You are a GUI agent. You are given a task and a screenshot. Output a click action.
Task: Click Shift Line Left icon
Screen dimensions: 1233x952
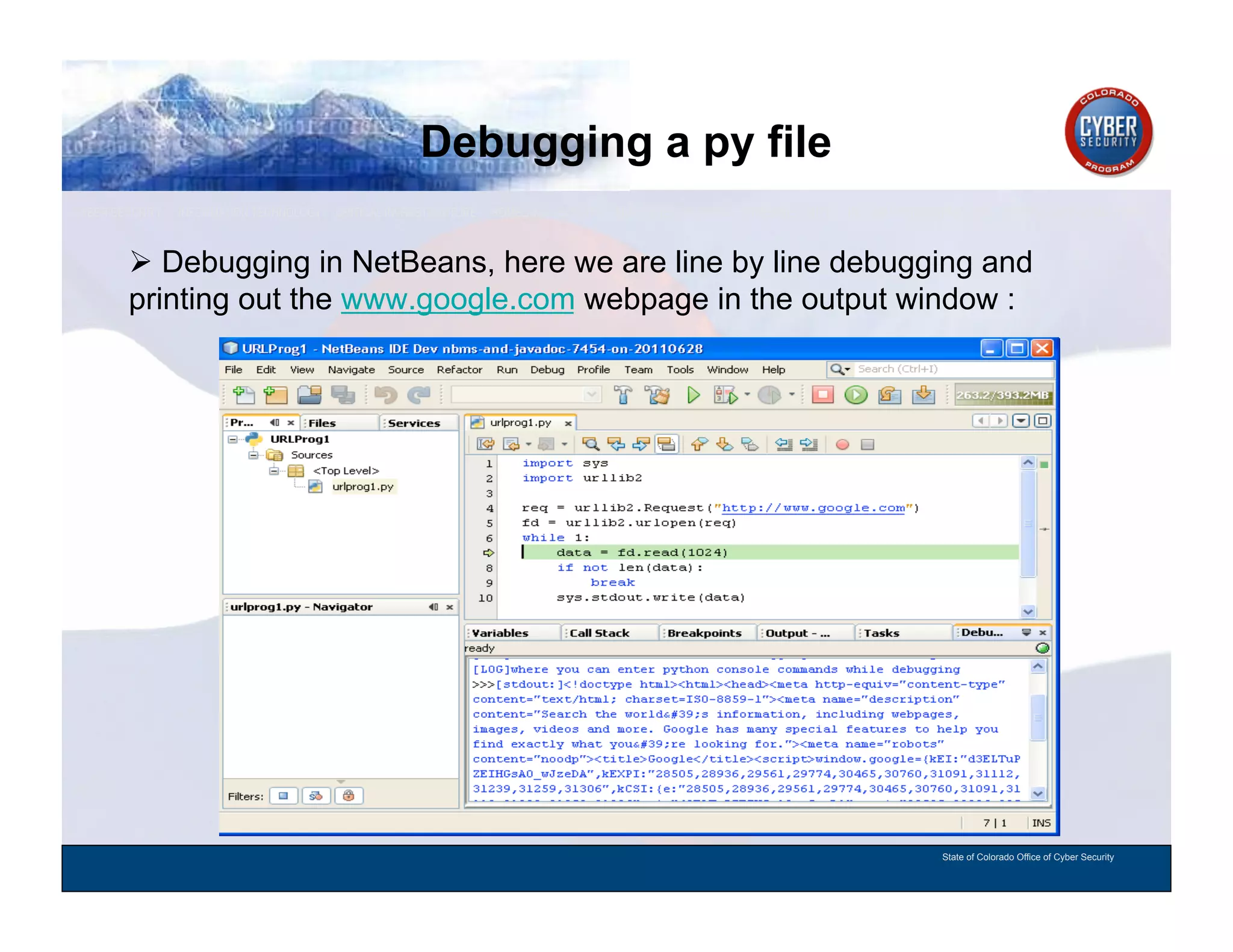[x=783, y=444]
